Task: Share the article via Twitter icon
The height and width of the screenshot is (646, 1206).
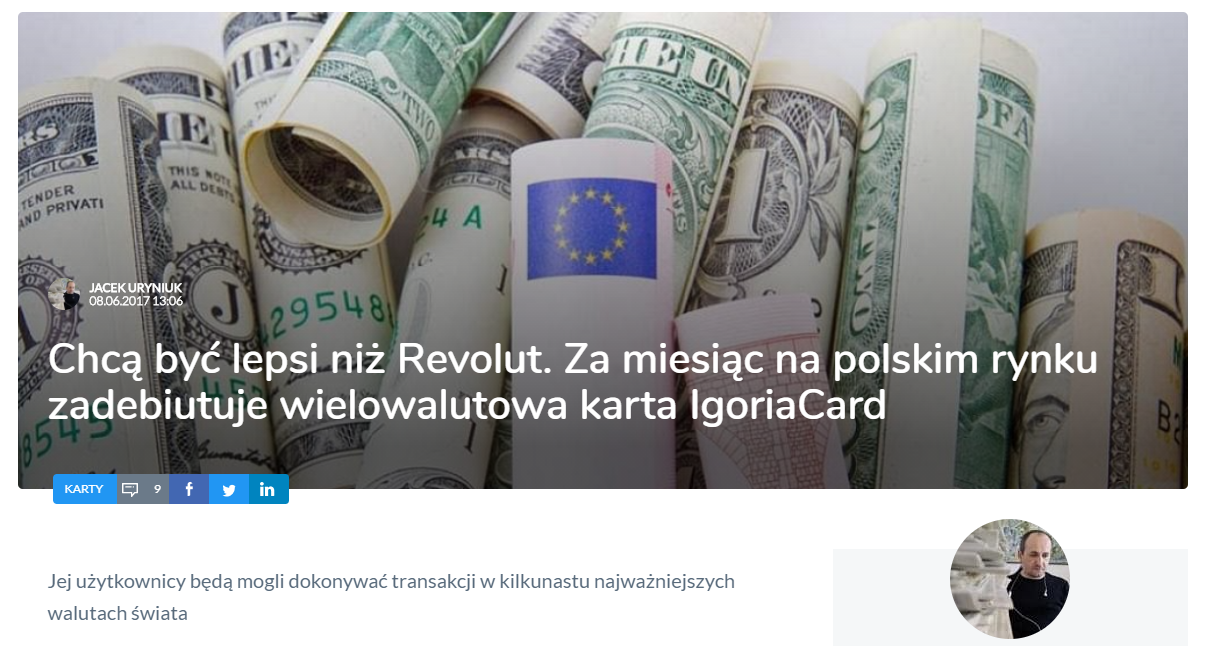Action: click(x=229, y=489)
